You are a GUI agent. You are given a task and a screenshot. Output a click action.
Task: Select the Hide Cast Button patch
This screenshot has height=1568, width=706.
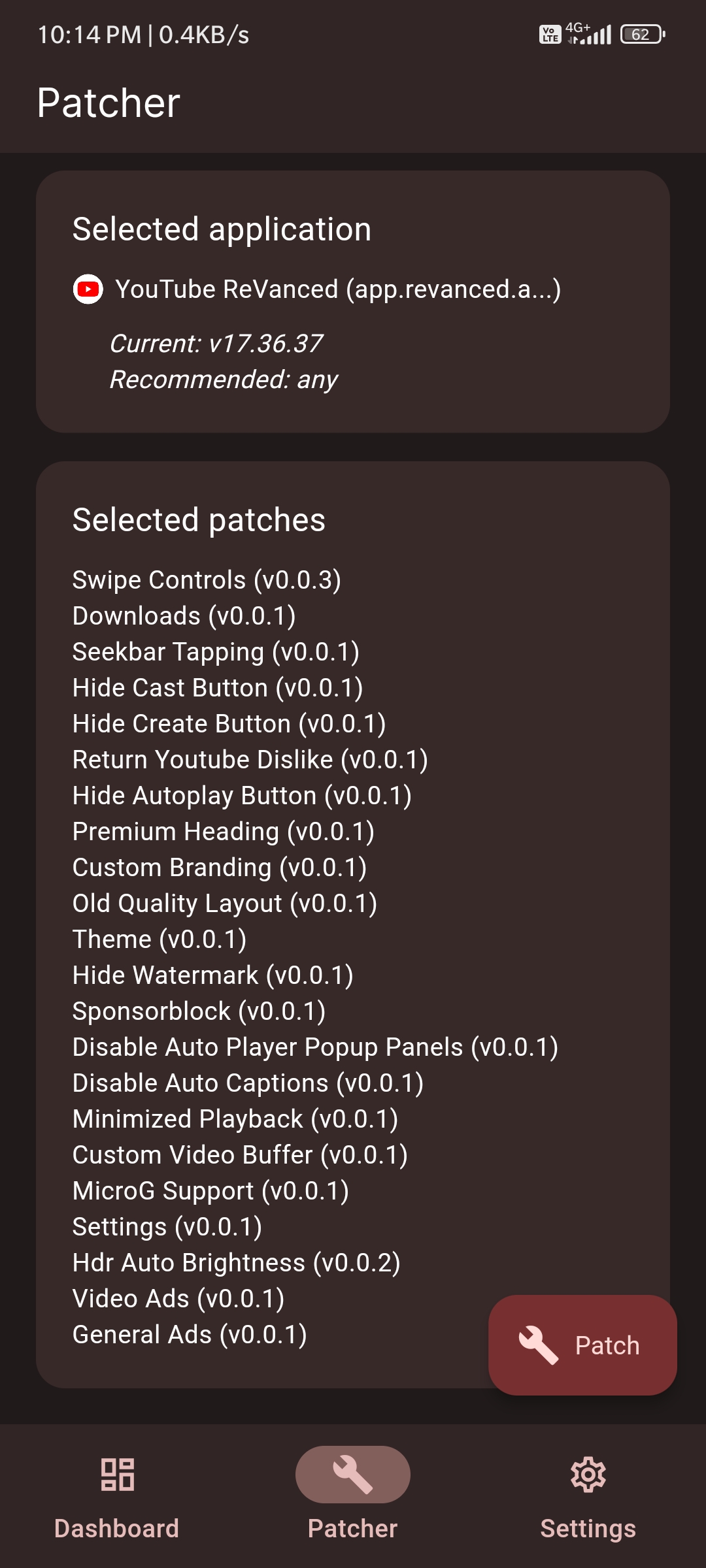click(218, 687)
